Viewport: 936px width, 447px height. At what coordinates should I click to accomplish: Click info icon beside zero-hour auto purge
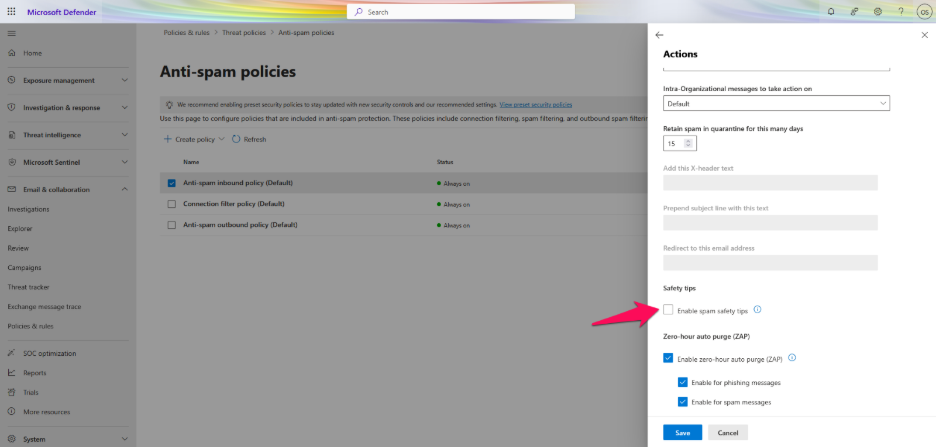point(792,358)
